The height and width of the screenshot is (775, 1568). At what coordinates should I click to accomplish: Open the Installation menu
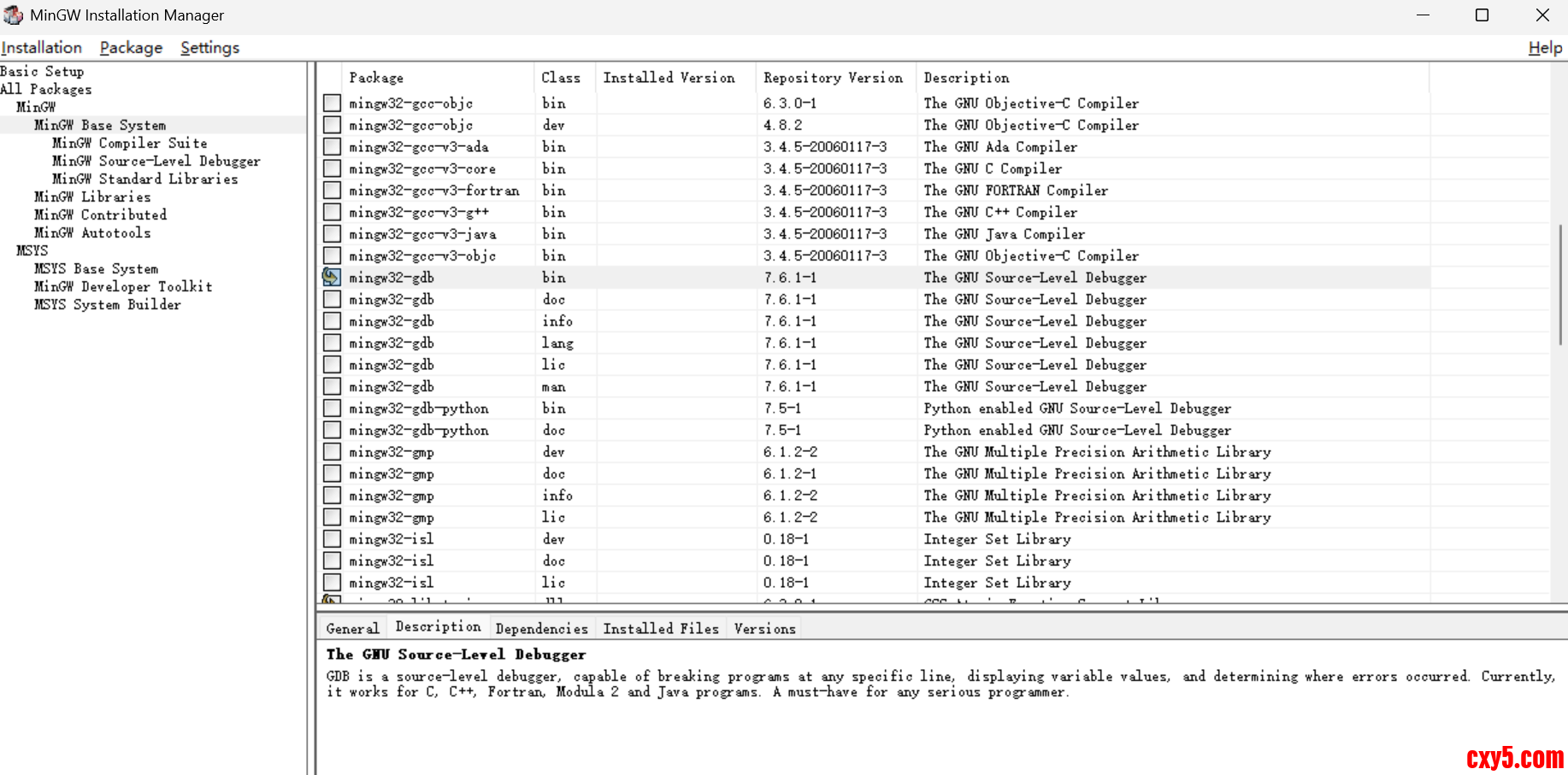tap(42, 48)
